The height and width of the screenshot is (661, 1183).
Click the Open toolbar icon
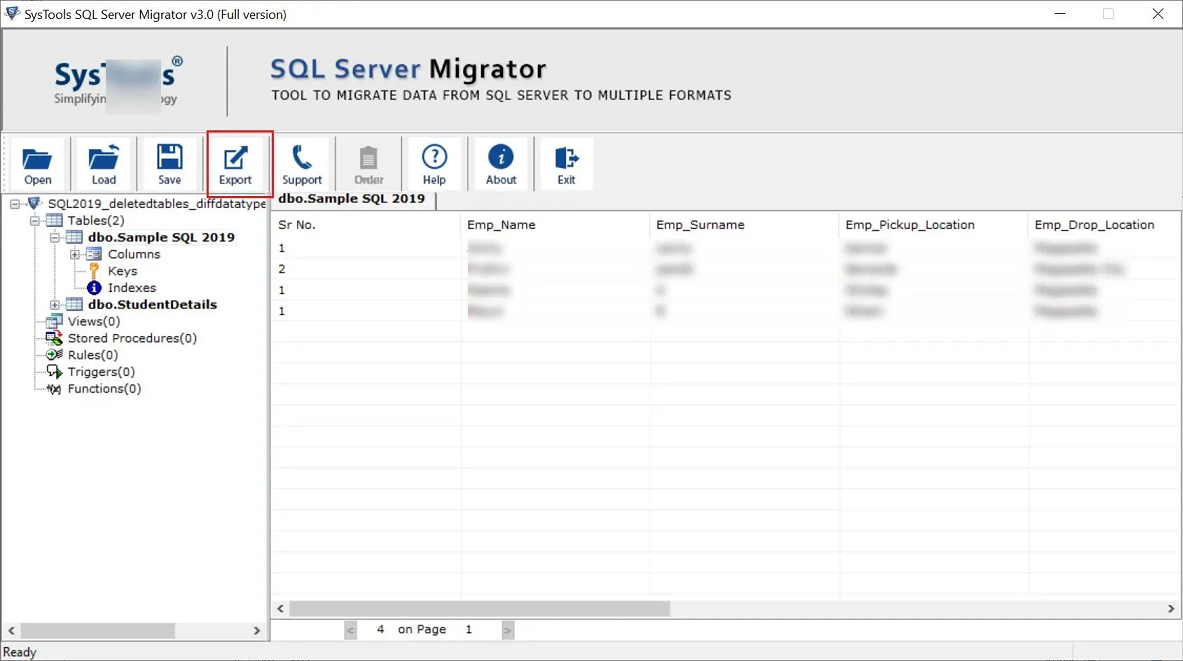(x=37, y=164)
